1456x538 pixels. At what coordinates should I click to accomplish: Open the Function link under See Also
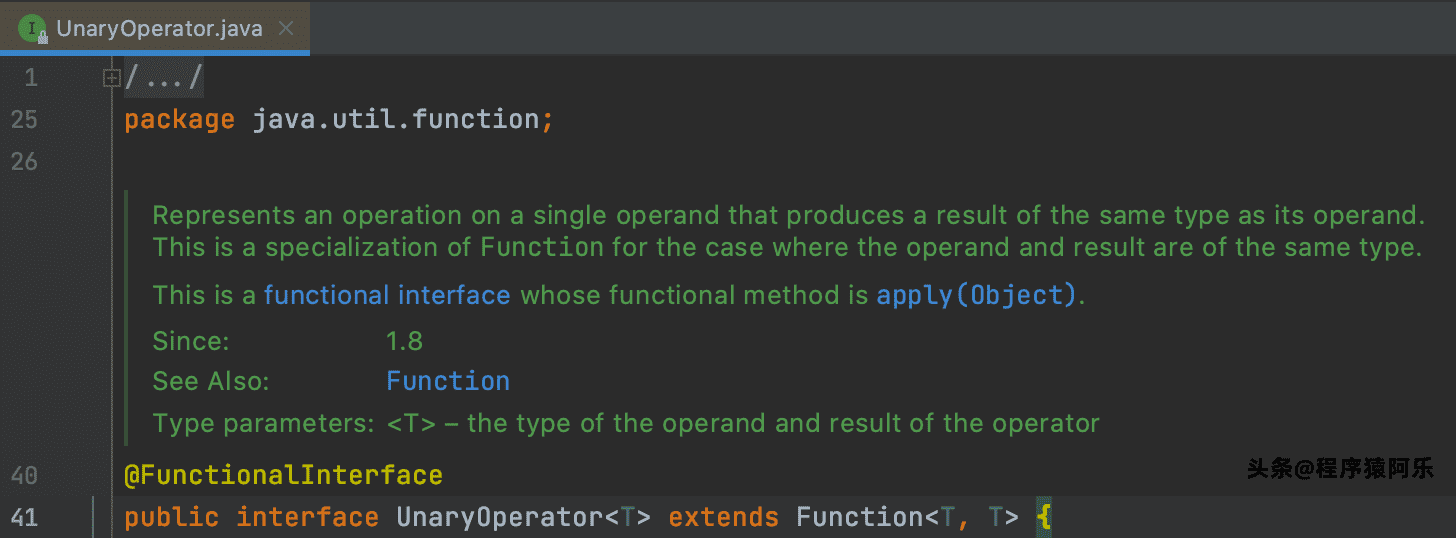coord(448,381)
